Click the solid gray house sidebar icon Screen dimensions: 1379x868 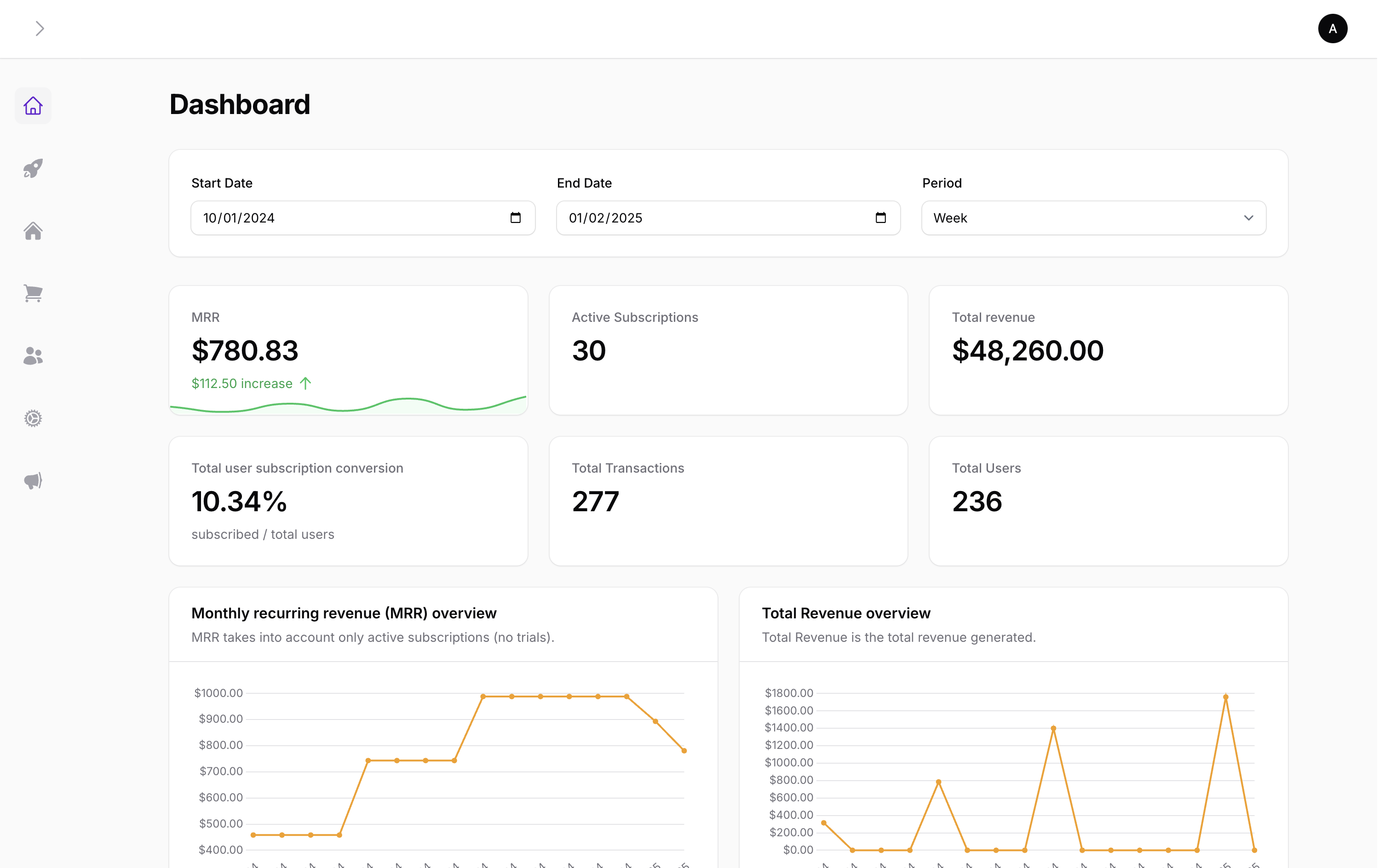33,231
